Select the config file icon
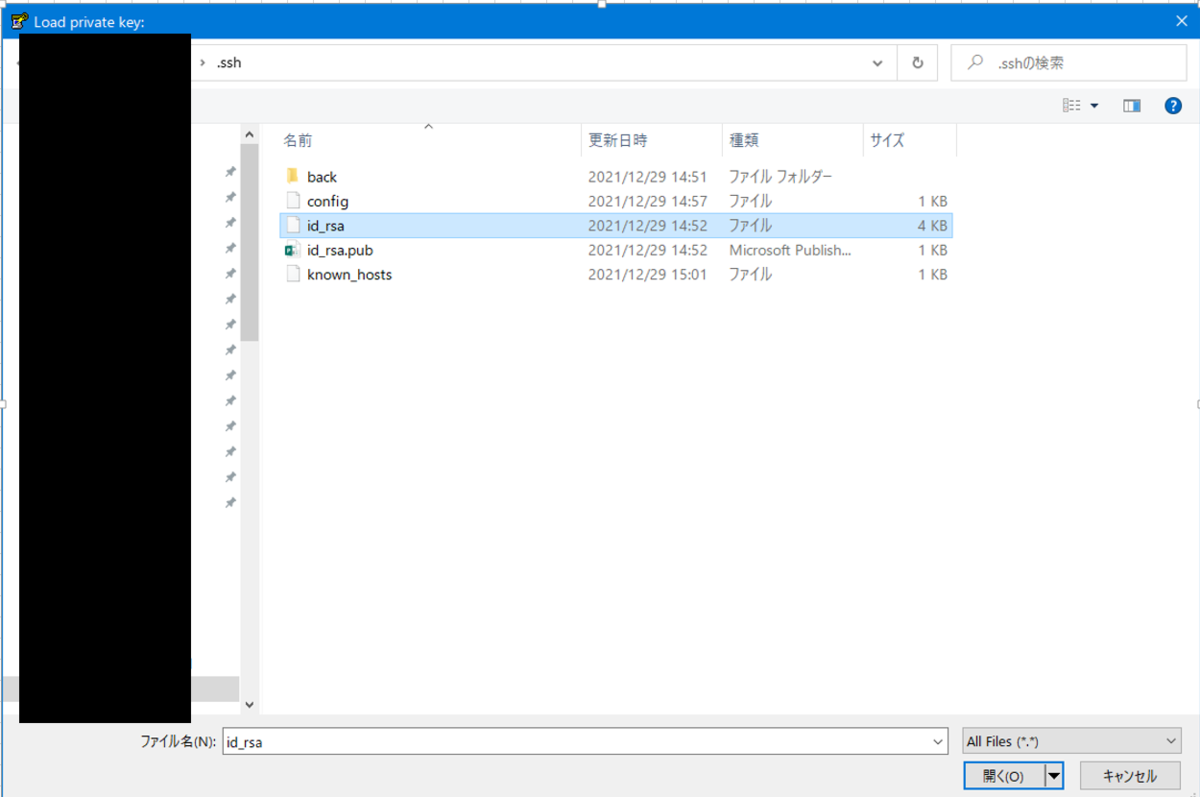 coord(293,201)
